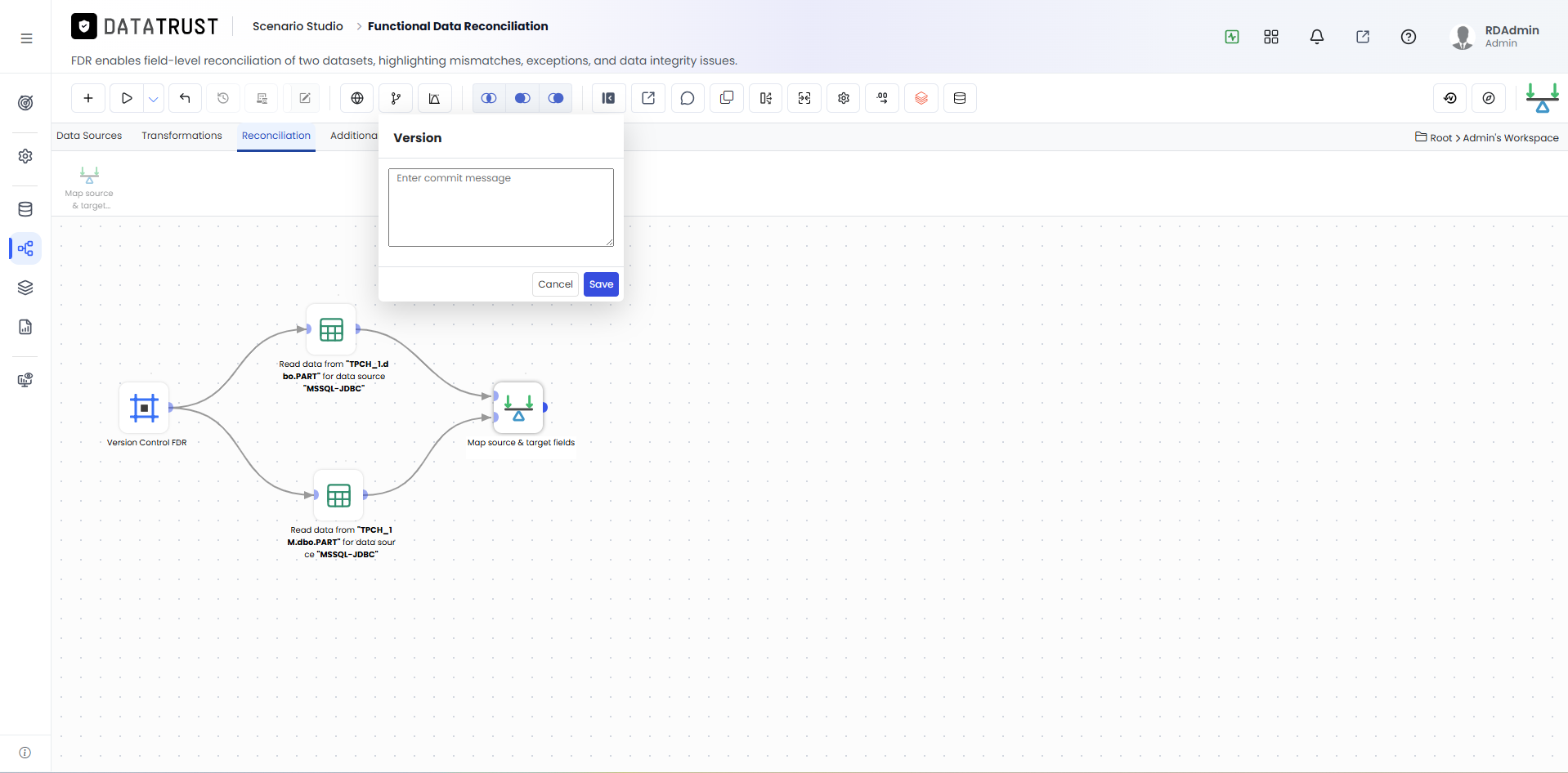Viewport: 1568px width, 773px height.
Task: Open the help question mark icon
Action: coord(1409,37)
